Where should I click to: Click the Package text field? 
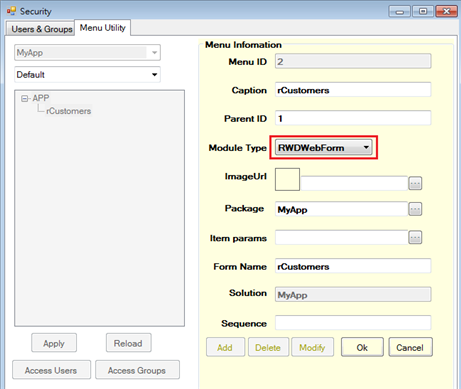click(341, 209)
